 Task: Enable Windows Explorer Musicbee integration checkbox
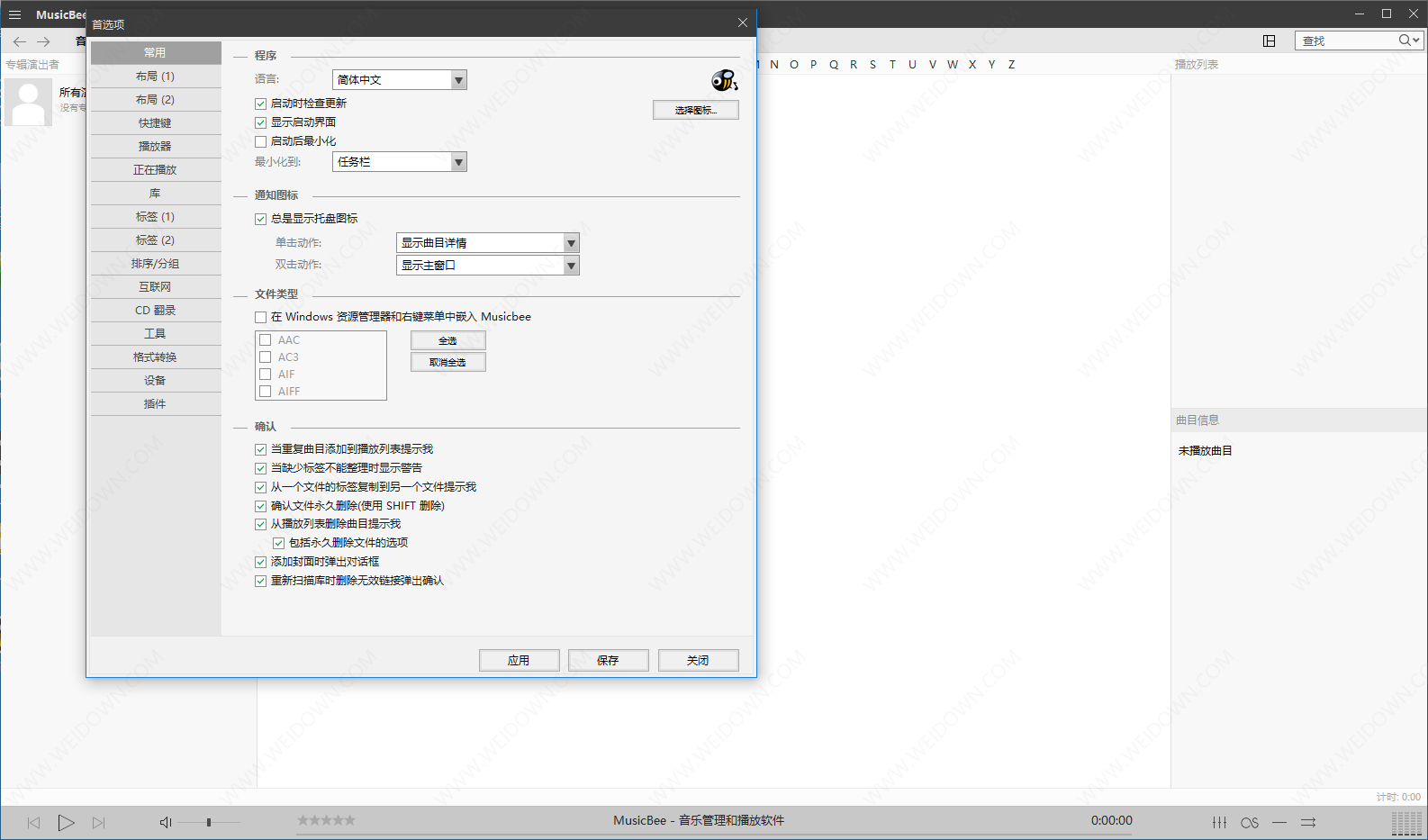[x=261, y=317]
